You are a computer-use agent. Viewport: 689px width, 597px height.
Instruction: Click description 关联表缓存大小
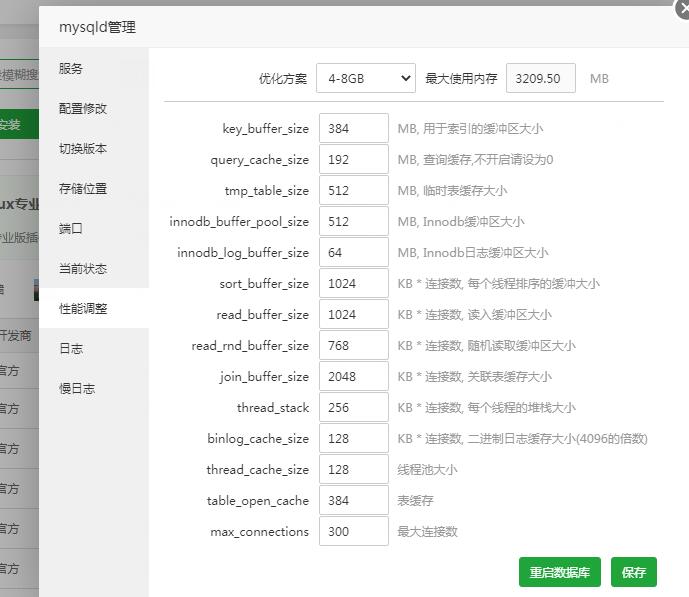point(509,376)
